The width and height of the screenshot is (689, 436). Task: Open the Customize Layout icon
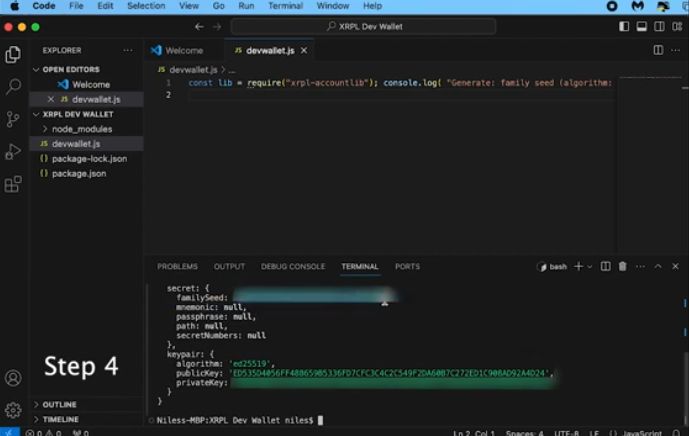(x=677, y=26)
